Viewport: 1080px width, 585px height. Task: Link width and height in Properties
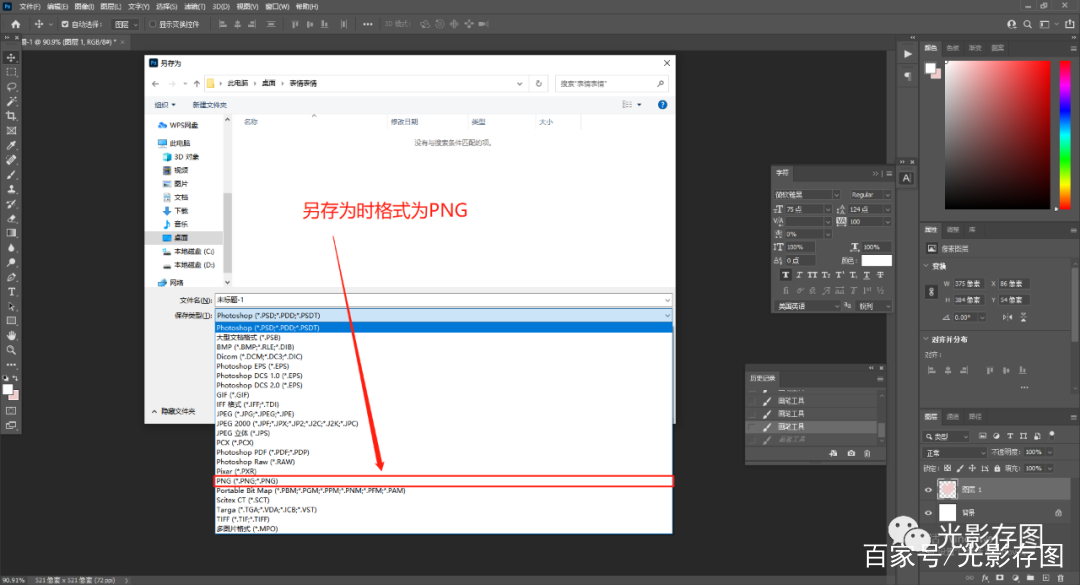931,291
